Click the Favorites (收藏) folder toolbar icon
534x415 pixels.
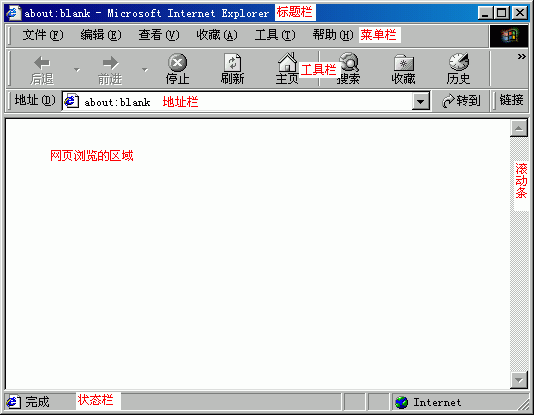(x=404, y=63)
